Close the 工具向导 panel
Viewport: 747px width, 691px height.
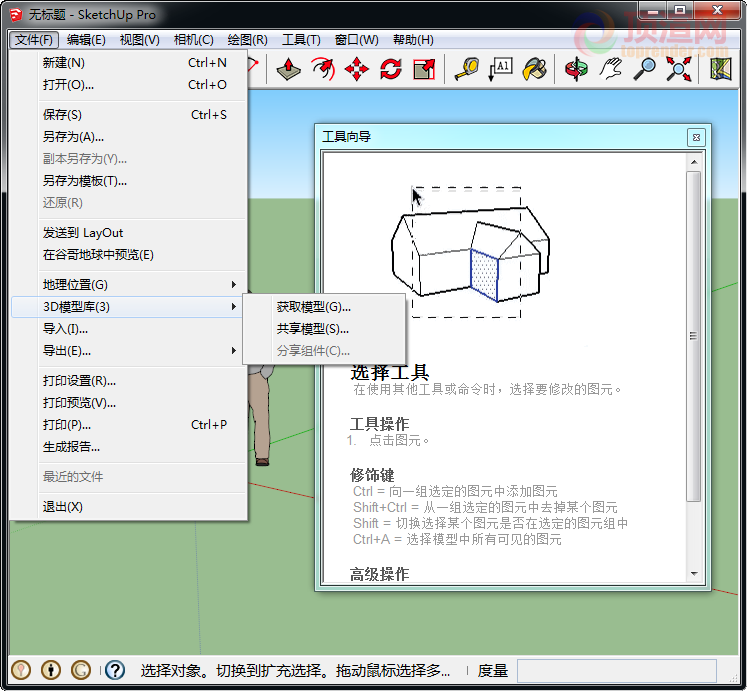point(696,137)
